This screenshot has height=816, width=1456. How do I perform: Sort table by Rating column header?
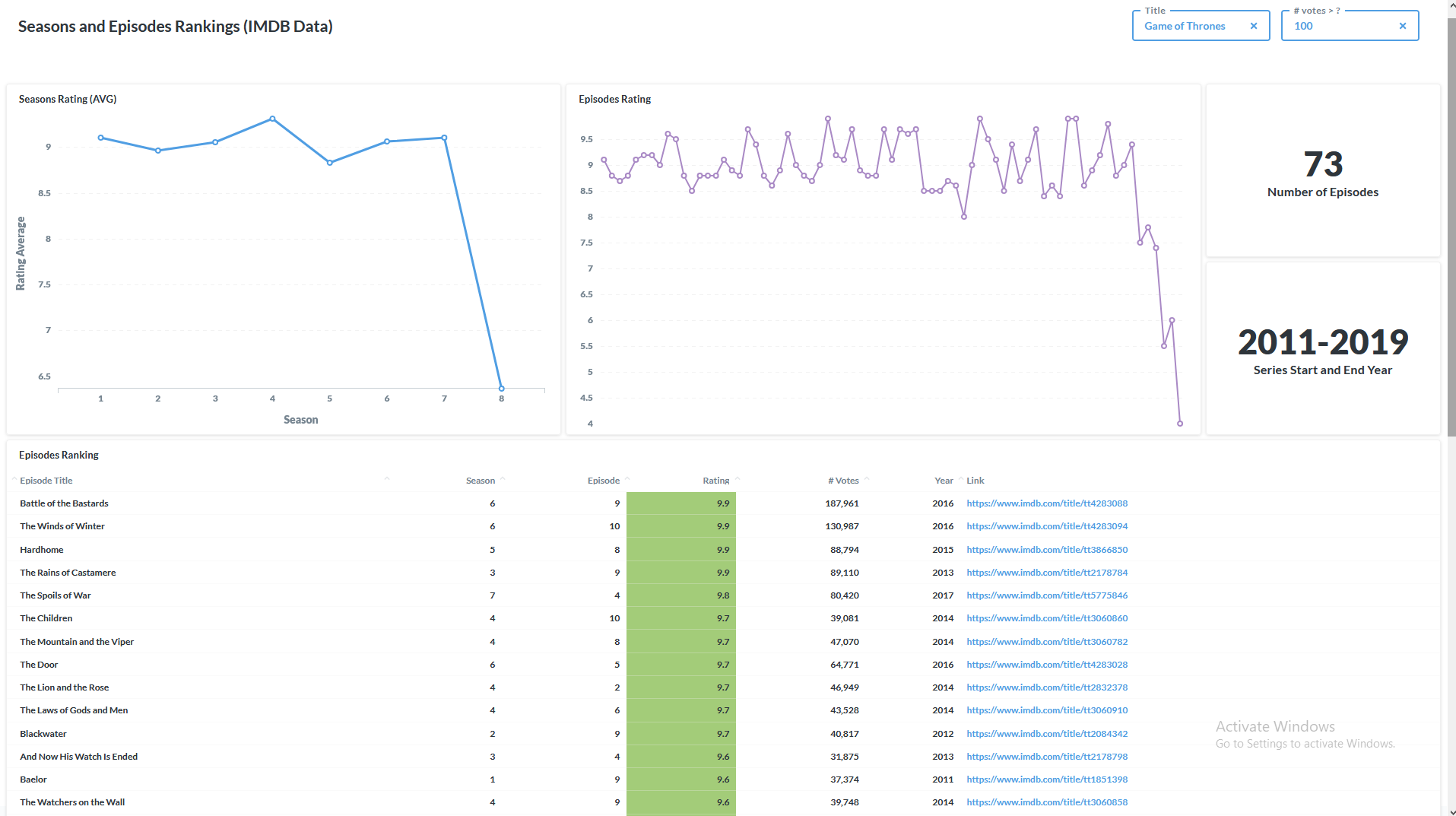coord(716,481)
